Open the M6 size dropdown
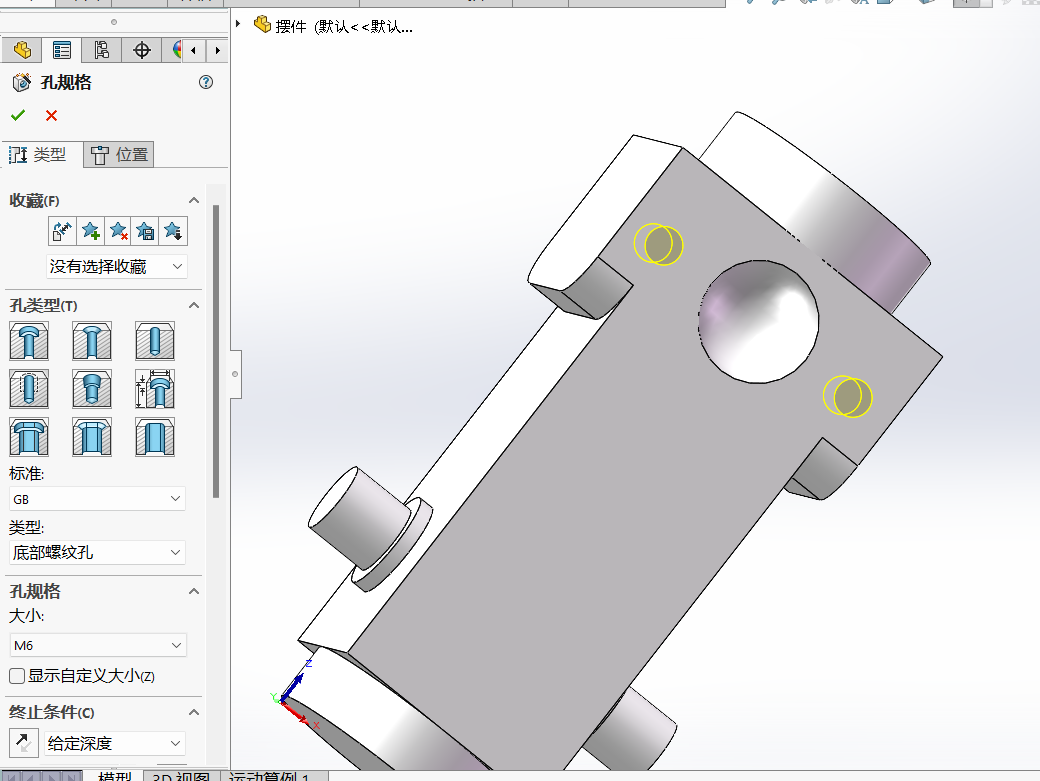1040x781 pixels. point(98,645)
